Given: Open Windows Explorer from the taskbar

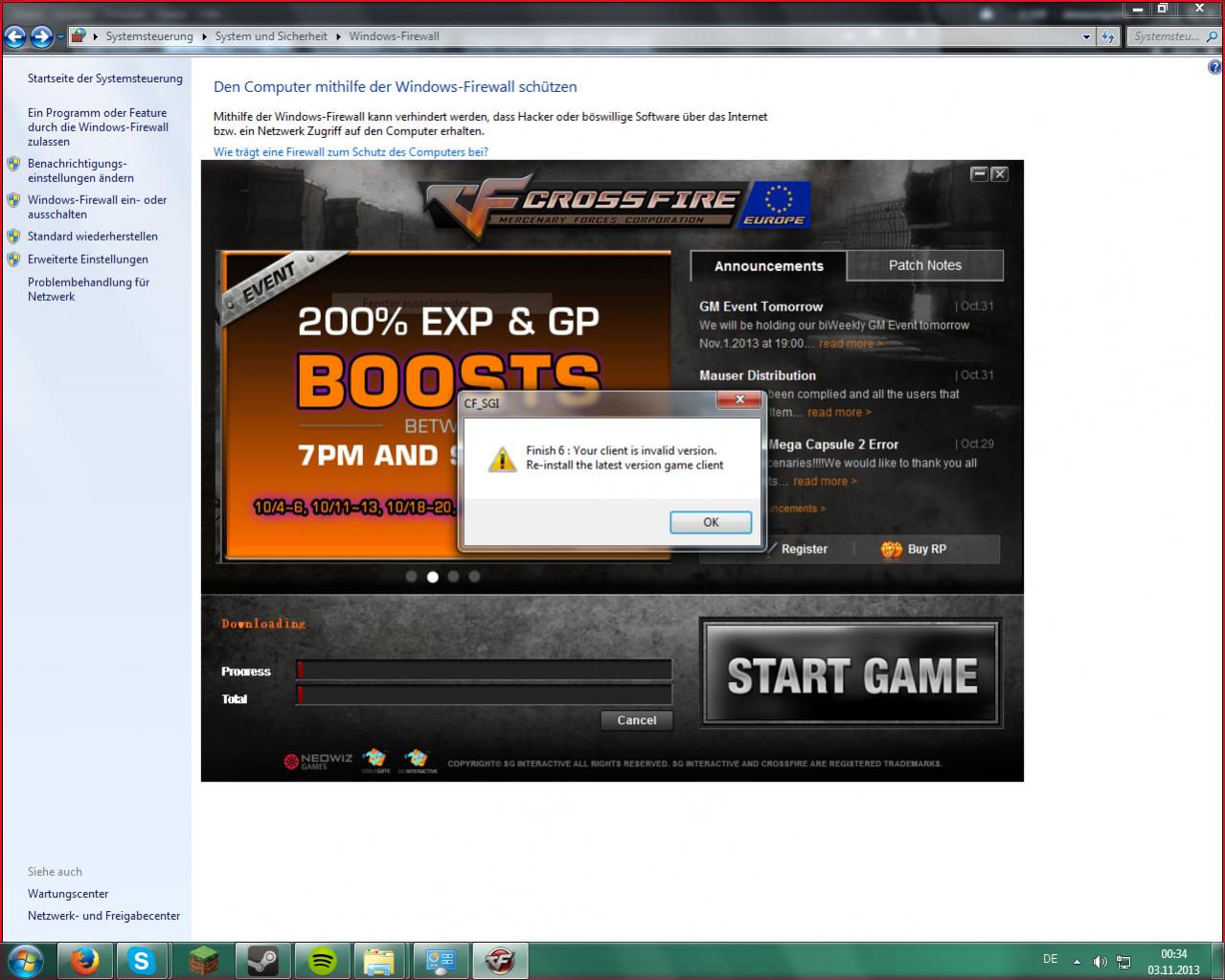Looking at the screenshot, I should 379,961.
